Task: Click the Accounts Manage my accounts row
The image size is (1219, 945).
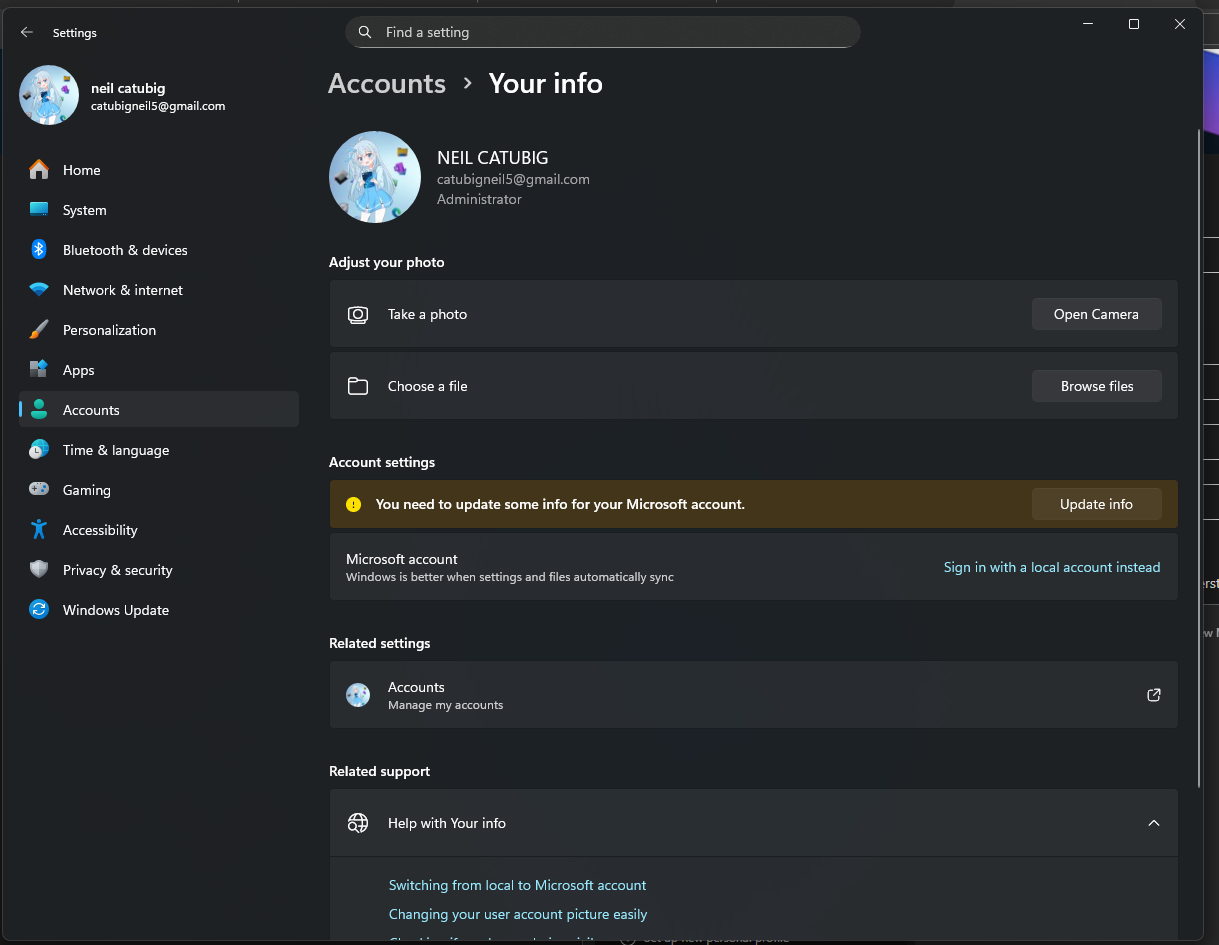Action: [754, 695]
